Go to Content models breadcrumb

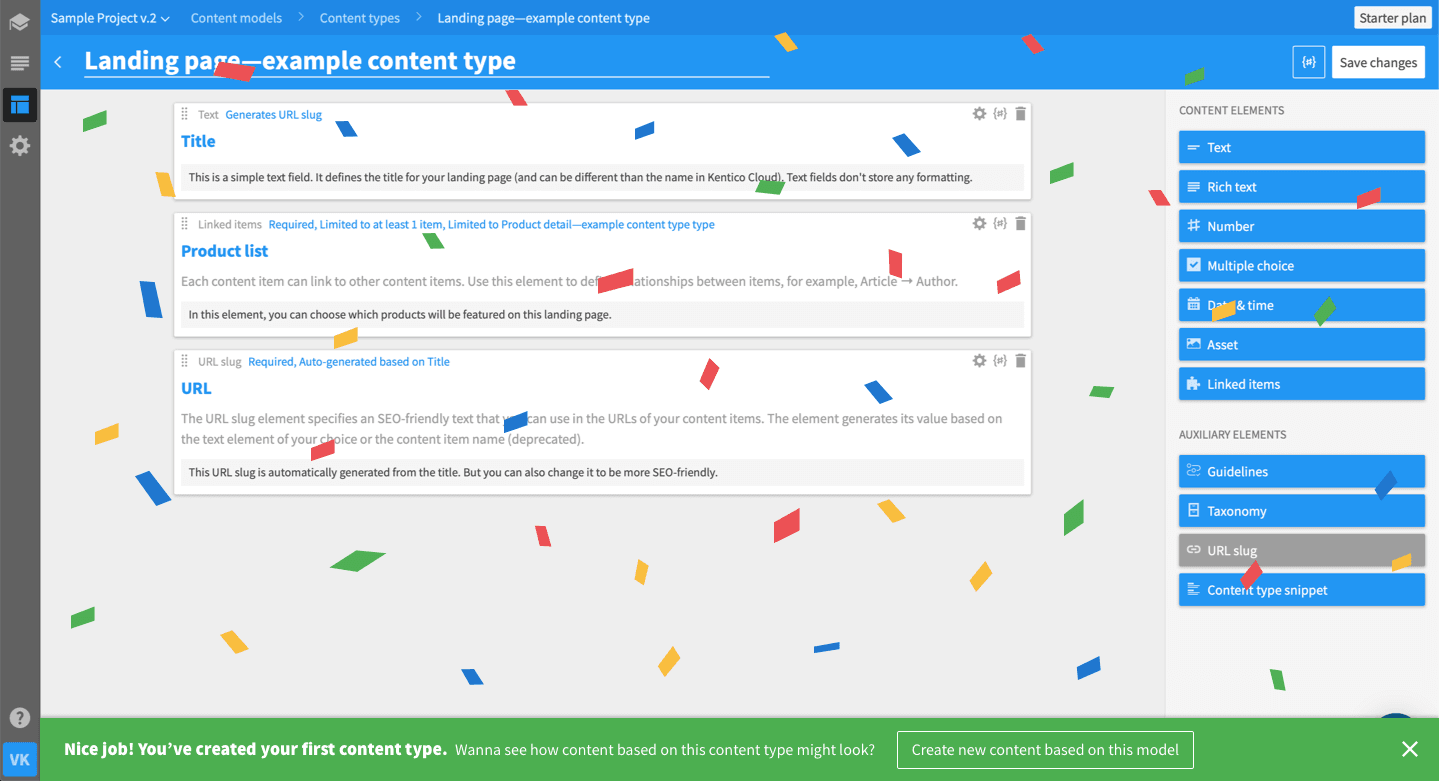(236, 18)
